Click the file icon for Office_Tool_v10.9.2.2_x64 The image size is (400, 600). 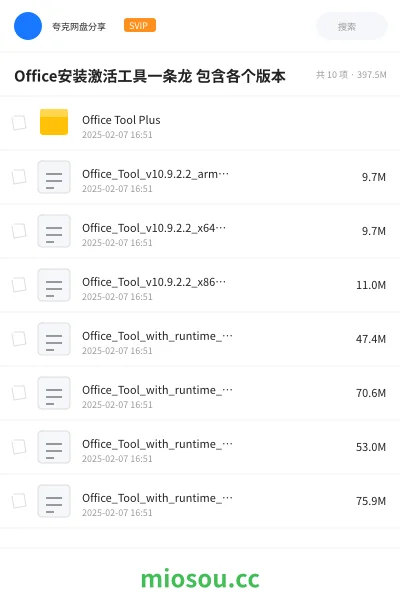(54, 231)
